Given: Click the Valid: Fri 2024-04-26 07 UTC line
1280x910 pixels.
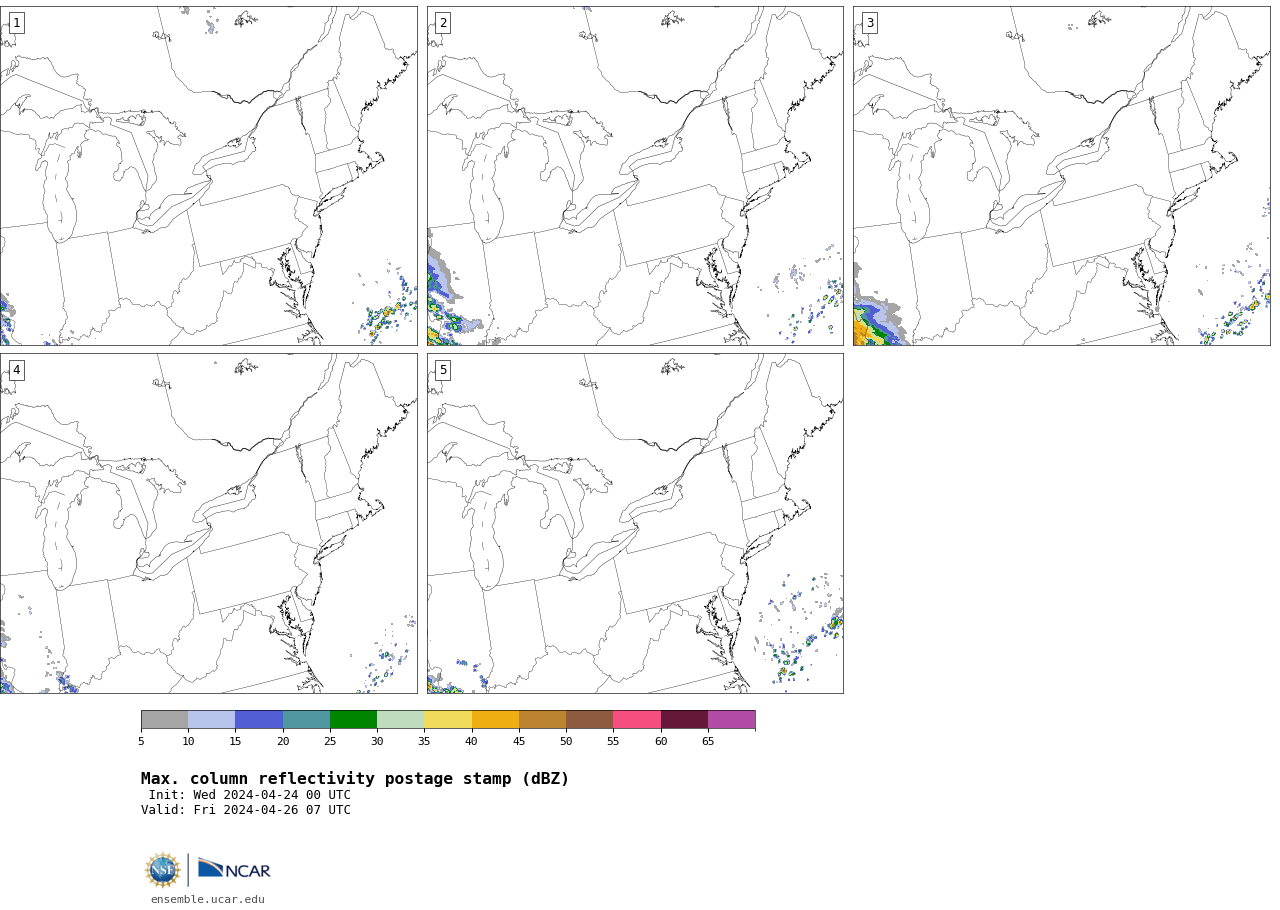Looking at the screenshot, I should (x=246, y=810).
